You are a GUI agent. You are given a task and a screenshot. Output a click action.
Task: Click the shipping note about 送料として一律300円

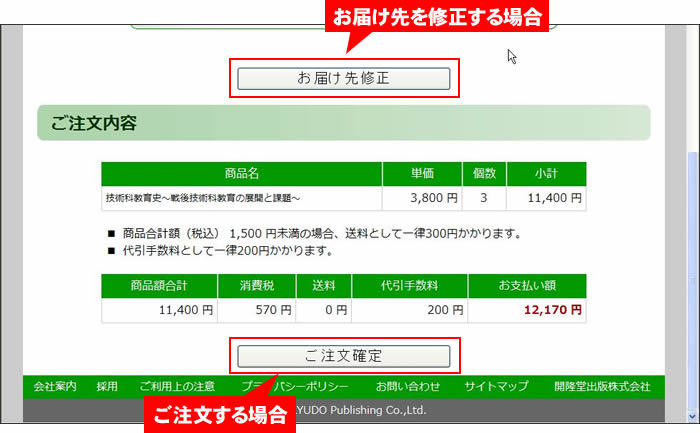pyautogui.click(x=322, y=233)
